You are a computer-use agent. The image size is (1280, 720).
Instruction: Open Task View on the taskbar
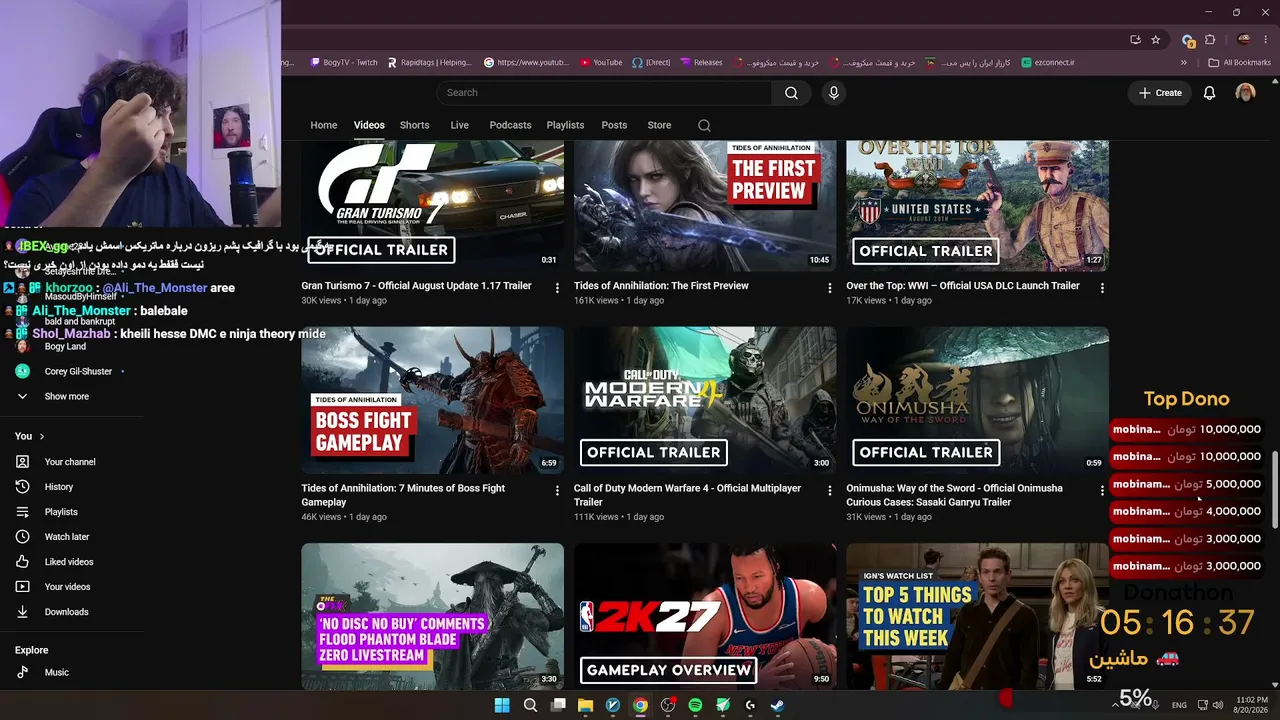click(x=558, y=705)
